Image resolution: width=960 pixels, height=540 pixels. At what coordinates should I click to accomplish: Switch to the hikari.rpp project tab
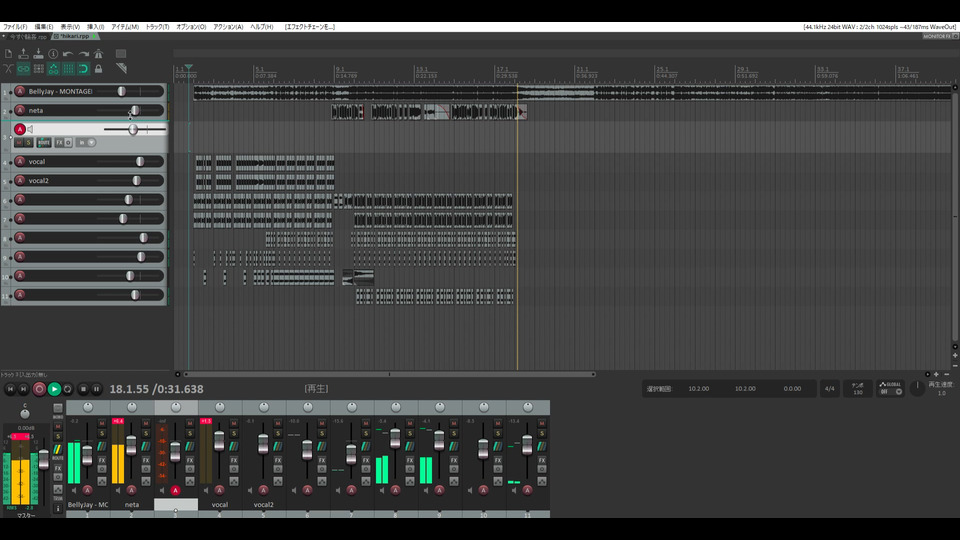(74, 36)
